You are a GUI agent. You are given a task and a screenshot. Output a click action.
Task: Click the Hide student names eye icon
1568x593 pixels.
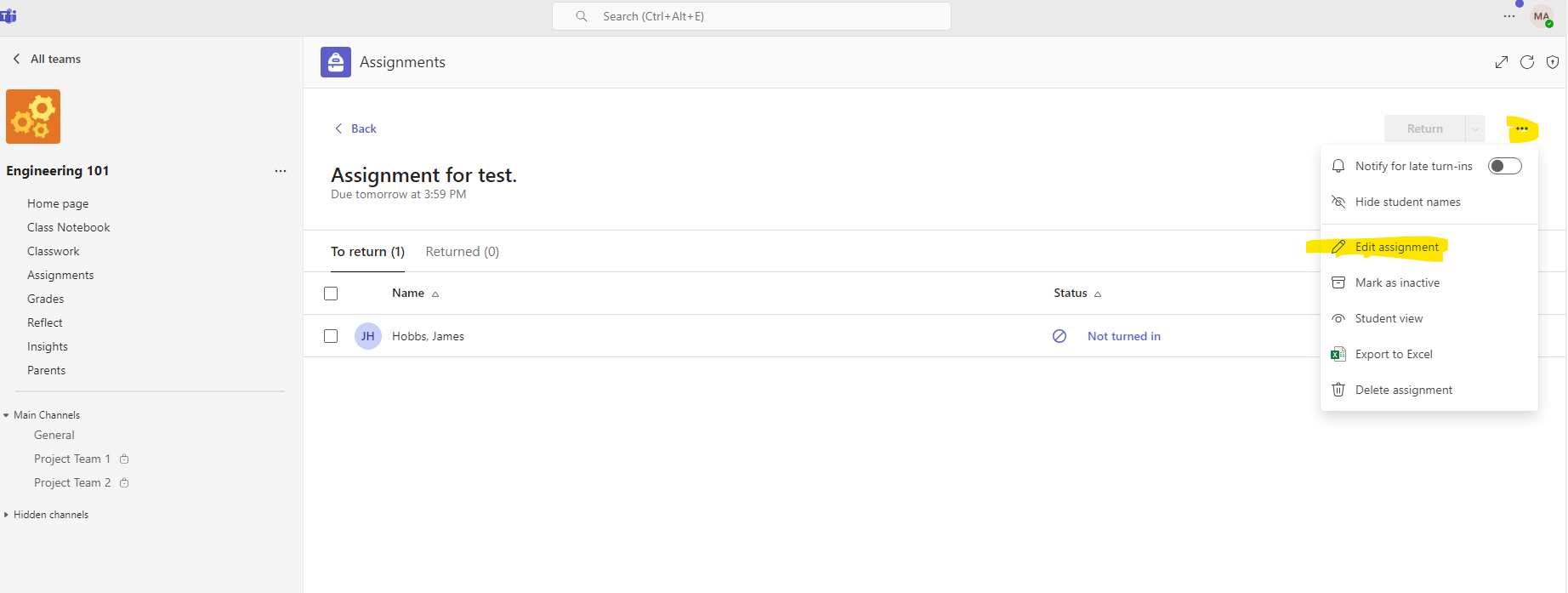pos(1338,202)
